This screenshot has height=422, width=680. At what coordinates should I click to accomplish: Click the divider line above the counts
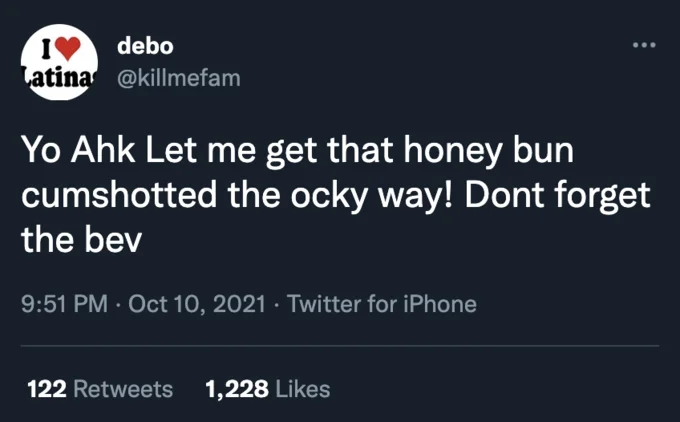point(340,346)
